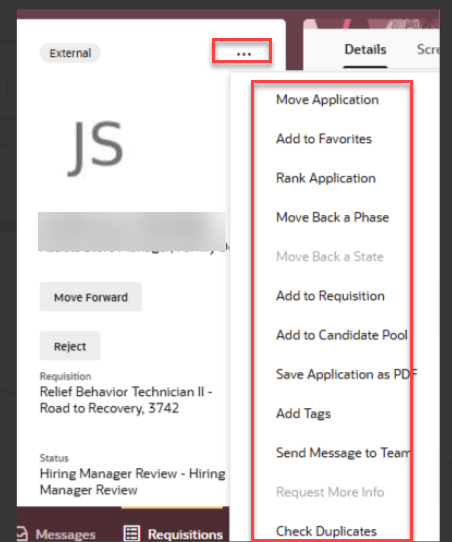Image resolution: width=452 pixels, height=542 pixels.
Task: Click Move Back a Phase
Action: [332, 217]
